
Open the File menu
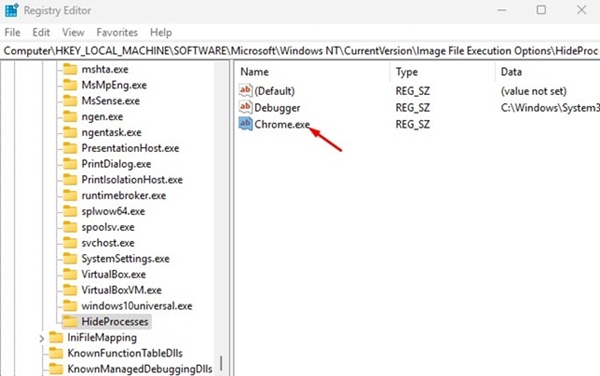(x=12, y=33)
